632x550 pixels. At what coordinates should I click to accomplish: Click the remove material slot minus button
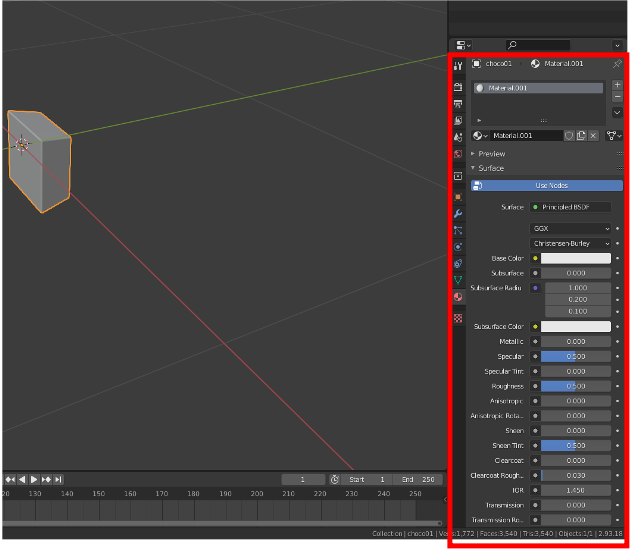pos(617,98)
